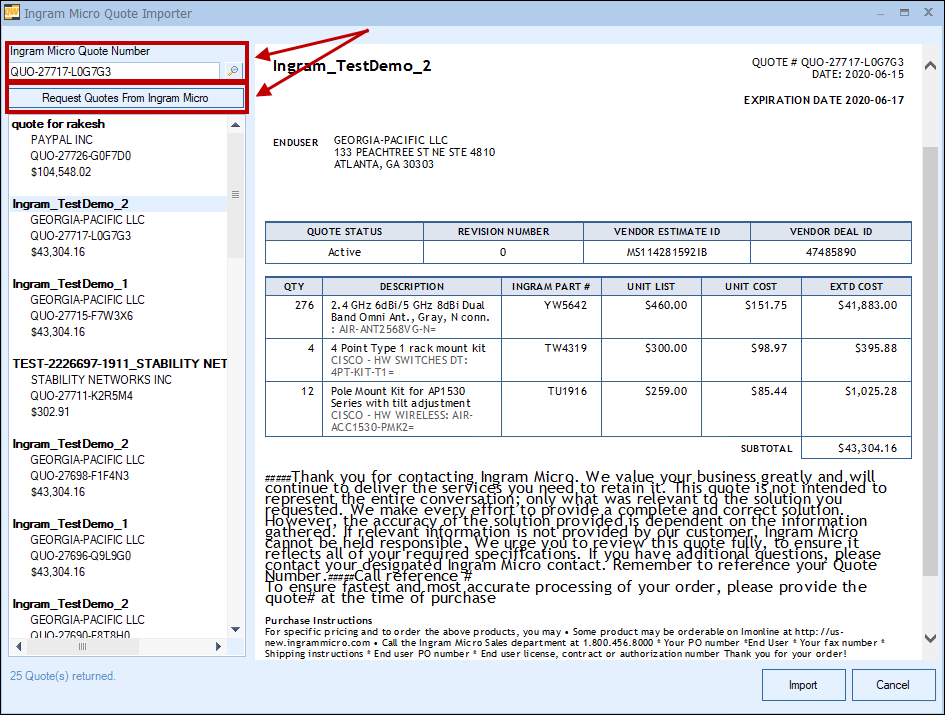The width and height of the screenshot is (945, 715).
Task: Click the $302.91 quote amount
Action: click(50, 412)
